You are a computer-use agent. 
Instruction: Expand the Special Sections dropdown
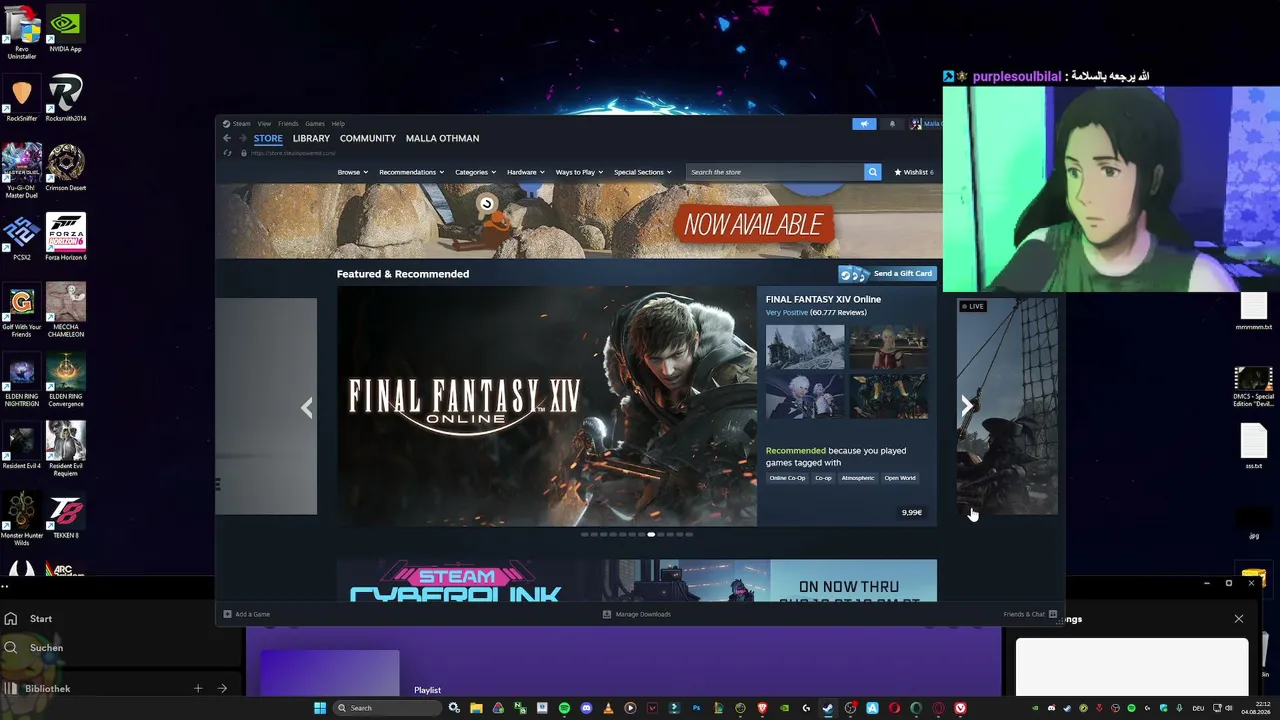tap(643, 172)
